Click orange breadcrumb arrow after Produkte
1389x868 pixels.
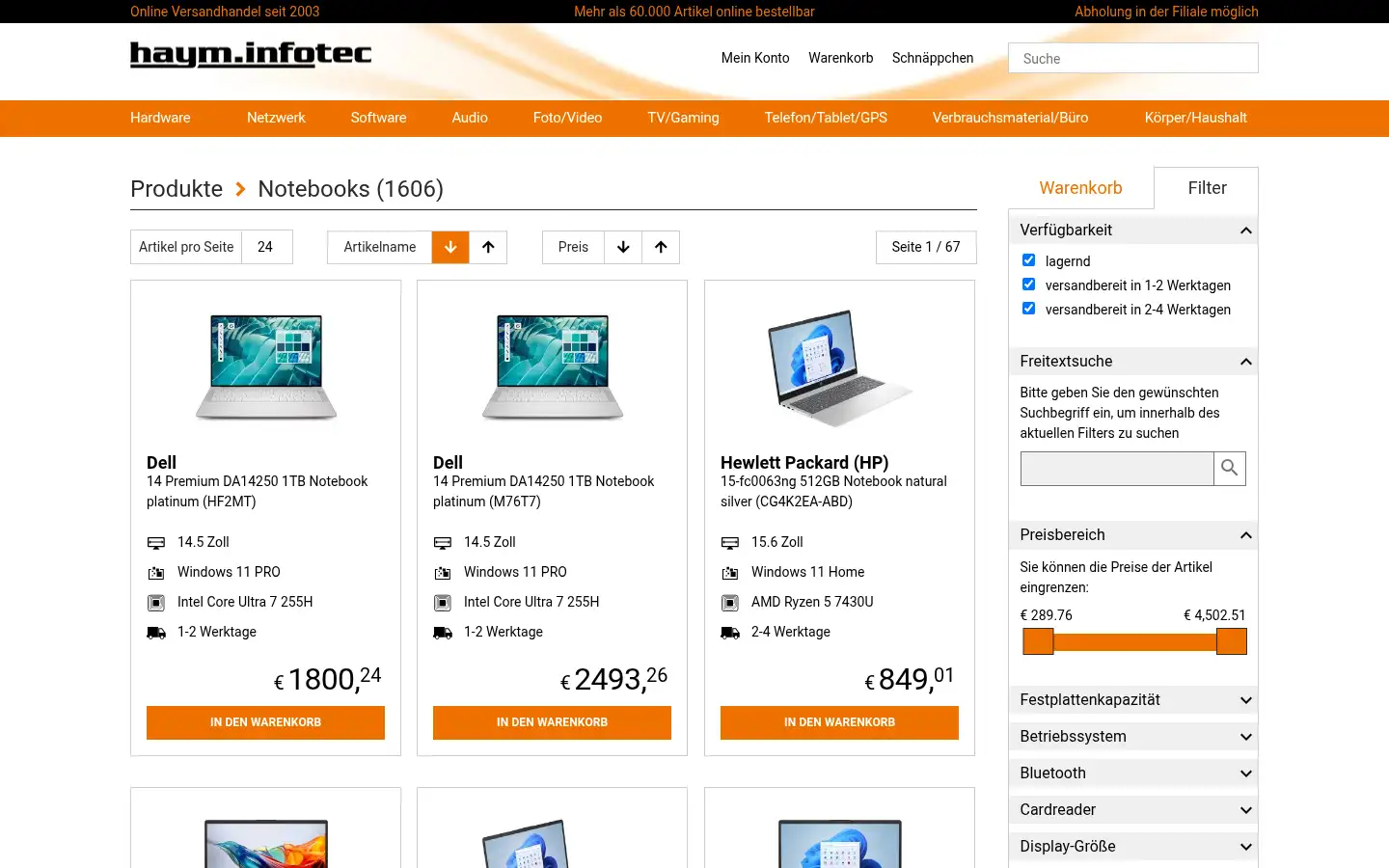point(240,189)
